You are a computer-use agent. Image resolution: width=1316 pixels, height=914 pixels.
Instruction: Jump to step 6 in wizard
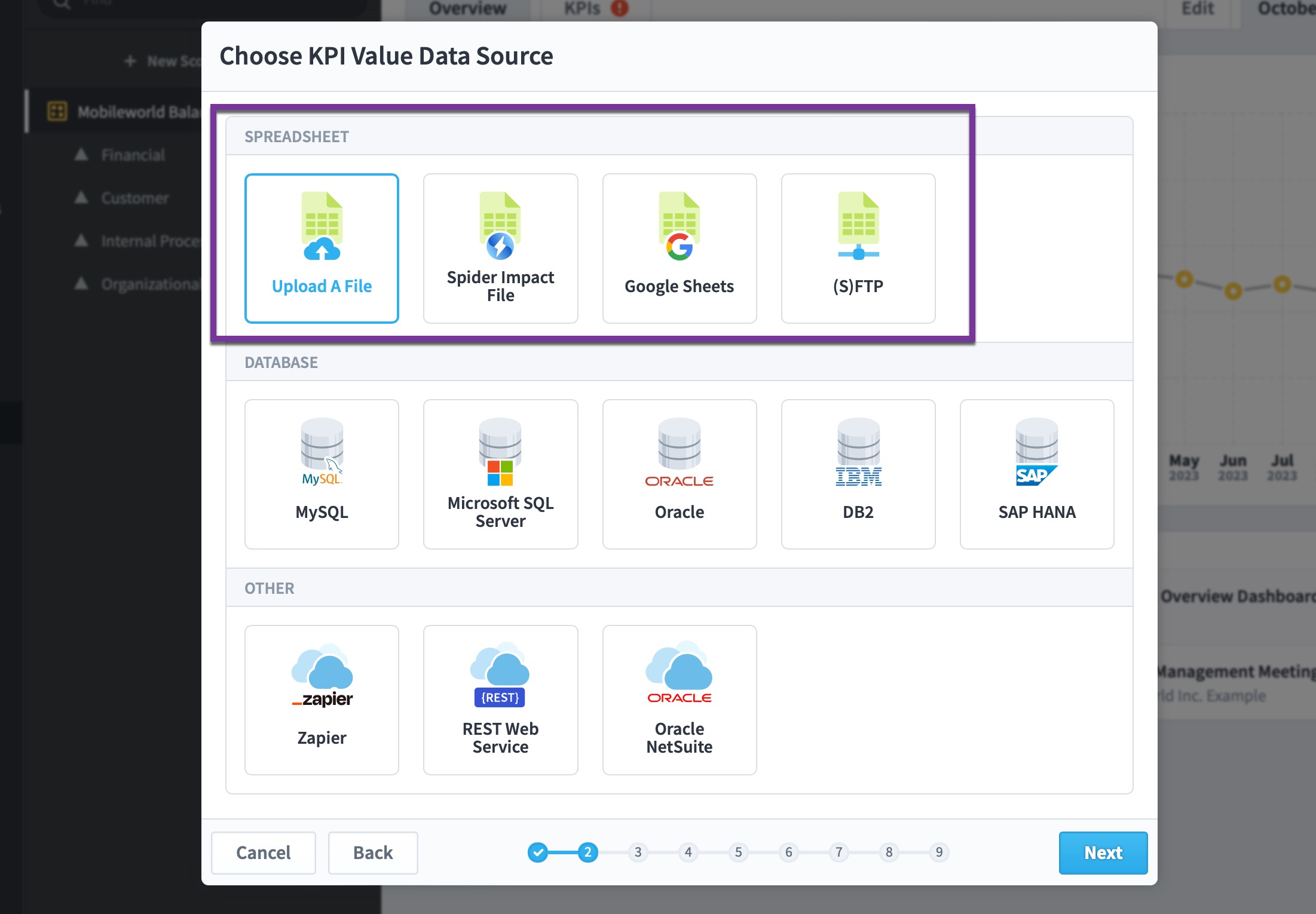tap(789, 852)
